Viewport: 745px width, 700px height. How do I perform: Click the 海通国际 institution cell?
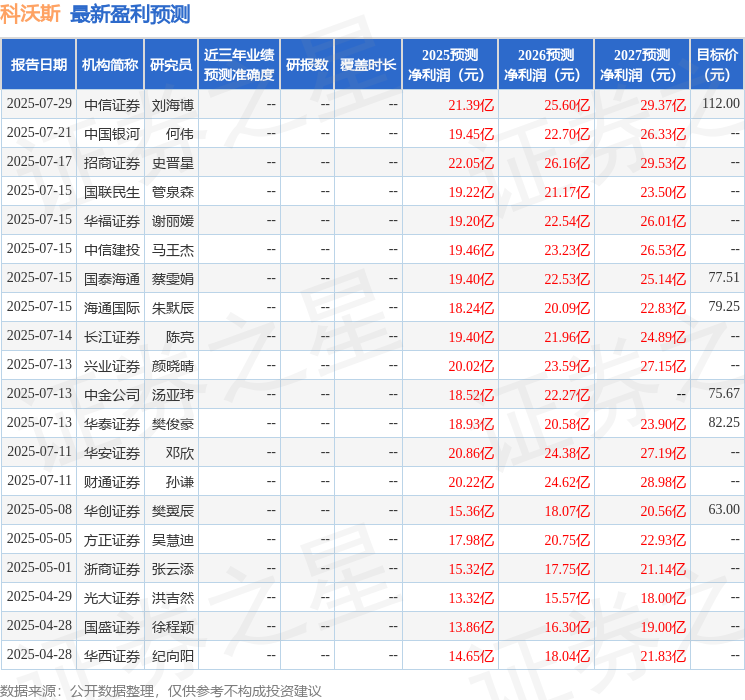pyautogui.click(x=112, y=308)
